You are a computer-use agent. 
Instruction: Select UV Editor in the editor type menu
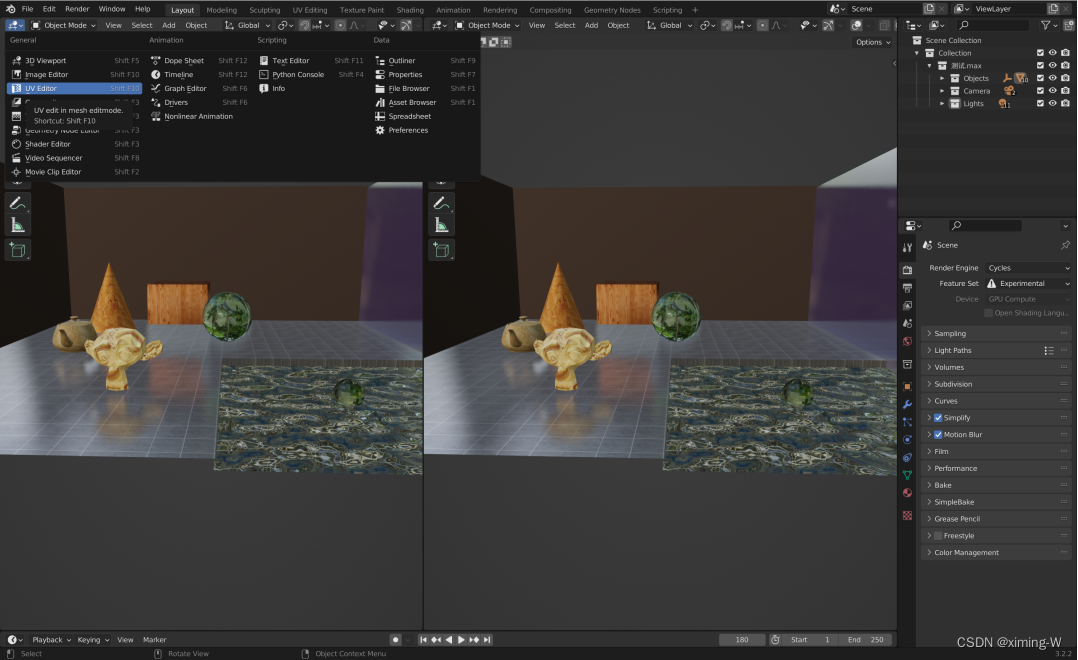pos(74,88)
